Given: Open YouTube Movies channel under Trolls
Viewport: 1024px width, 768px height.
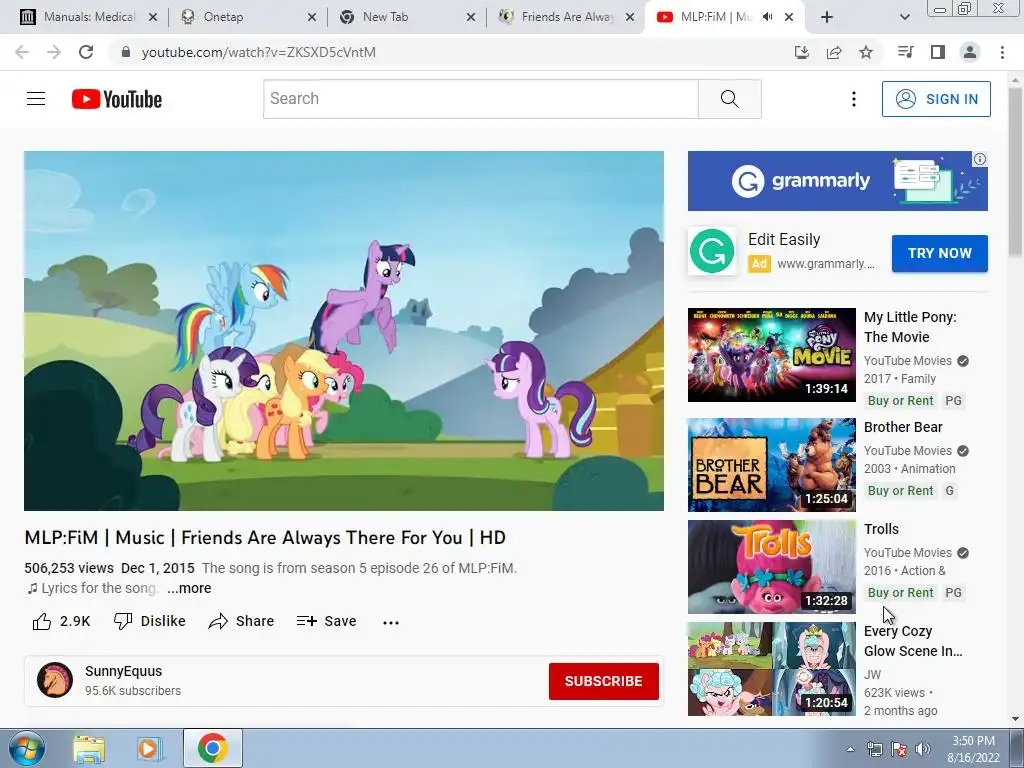Looking at the screenshot, I should (x=908, y=552).
